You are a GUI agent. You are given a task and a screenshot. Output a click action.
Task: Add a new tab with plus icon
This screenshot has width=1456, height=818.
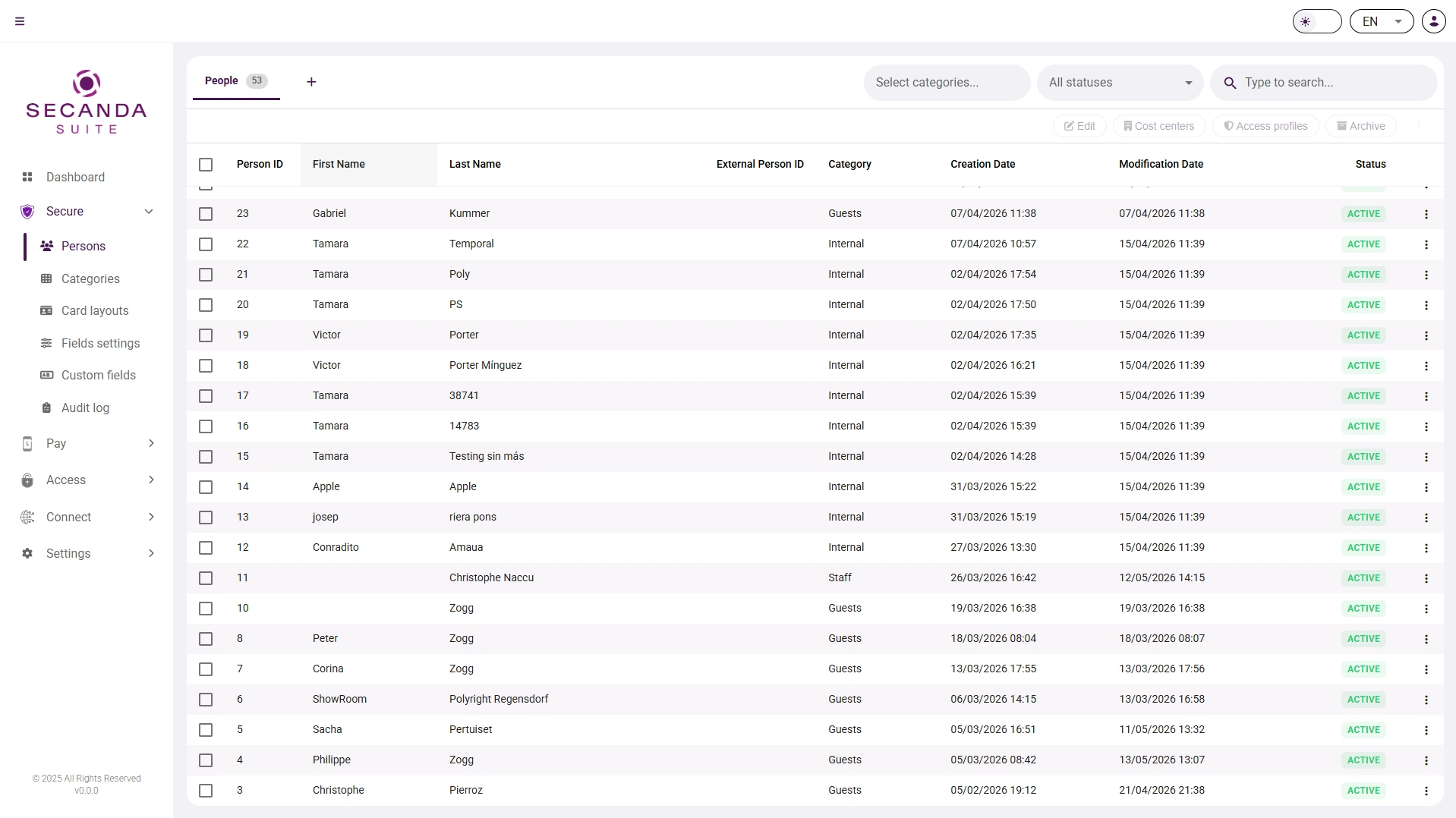pyautogui.click(x=311, y=82)
